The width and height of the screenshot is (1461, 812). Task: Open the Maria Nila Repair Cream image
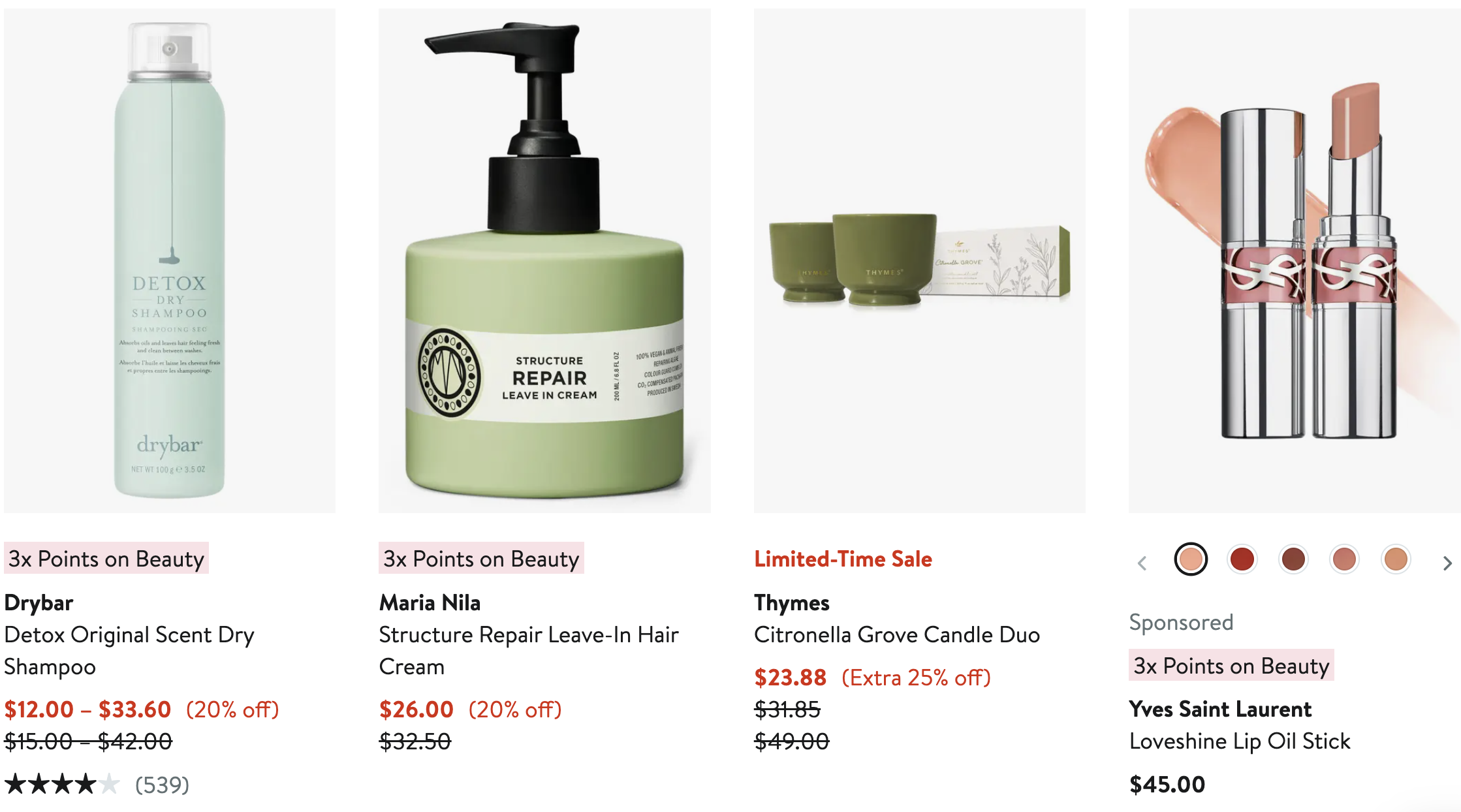click(x=544, y=260)
